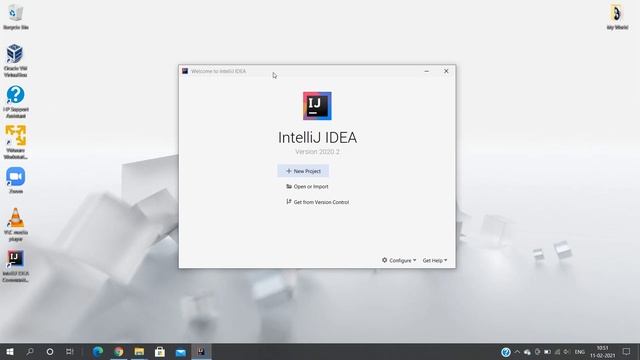640x360 pixels.
Task: Start a New Project
Action: coord(303,171)
